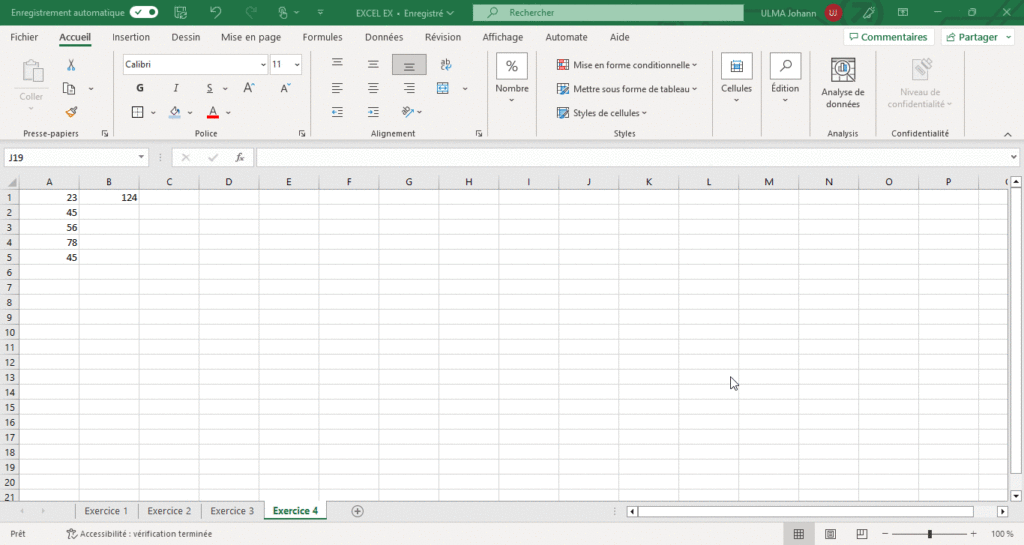Click the Save icon in title bar
Viewport: 1024px width, 545px height.
181,12
